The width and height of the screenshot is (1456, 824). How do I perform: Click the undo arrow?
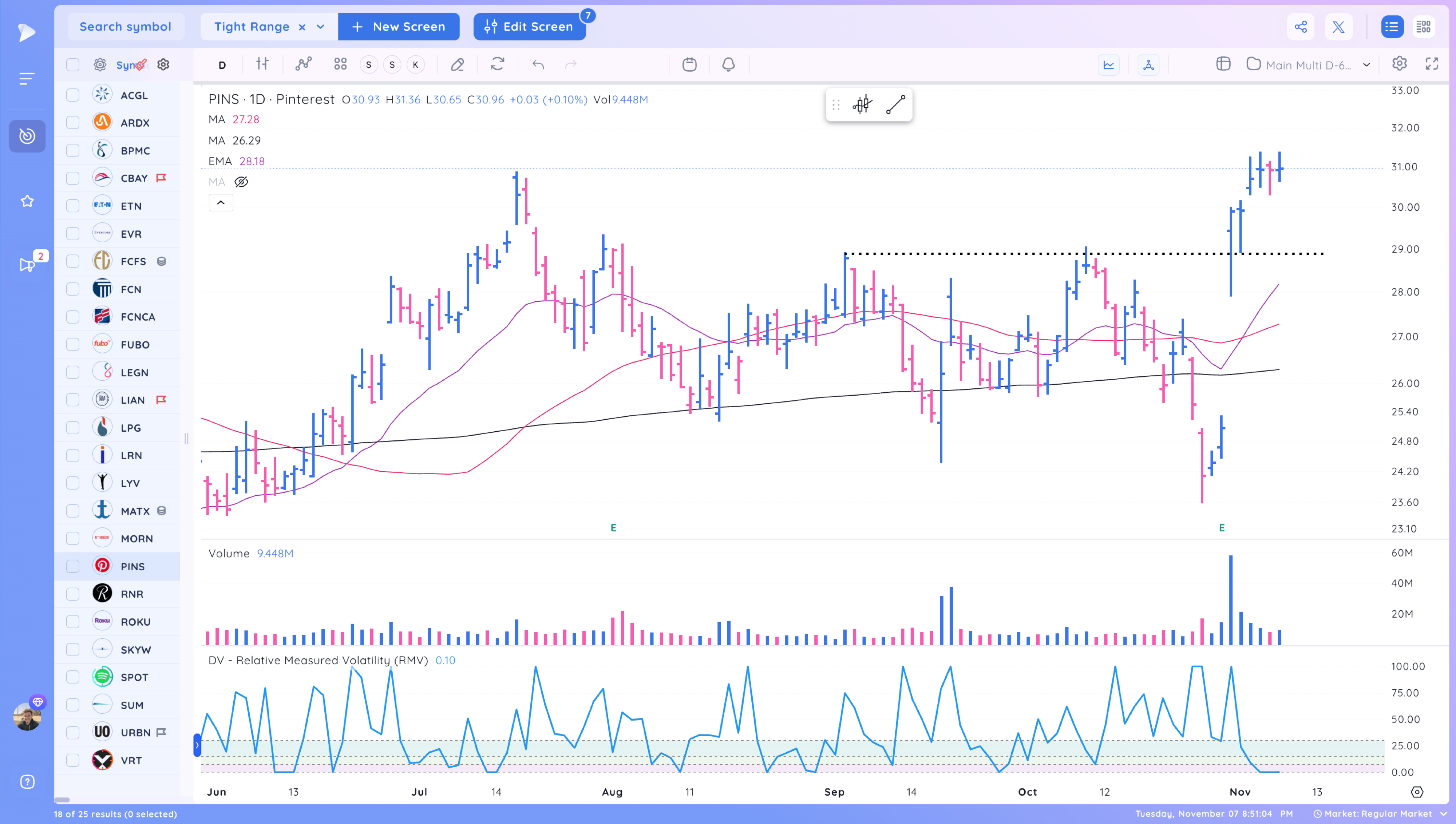(538, 64)
